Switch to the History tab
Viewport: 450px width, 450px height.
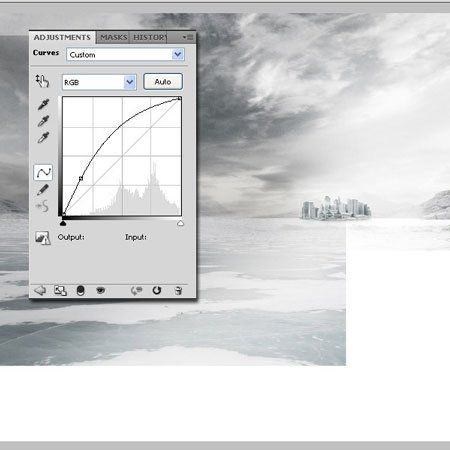(149, 37)
